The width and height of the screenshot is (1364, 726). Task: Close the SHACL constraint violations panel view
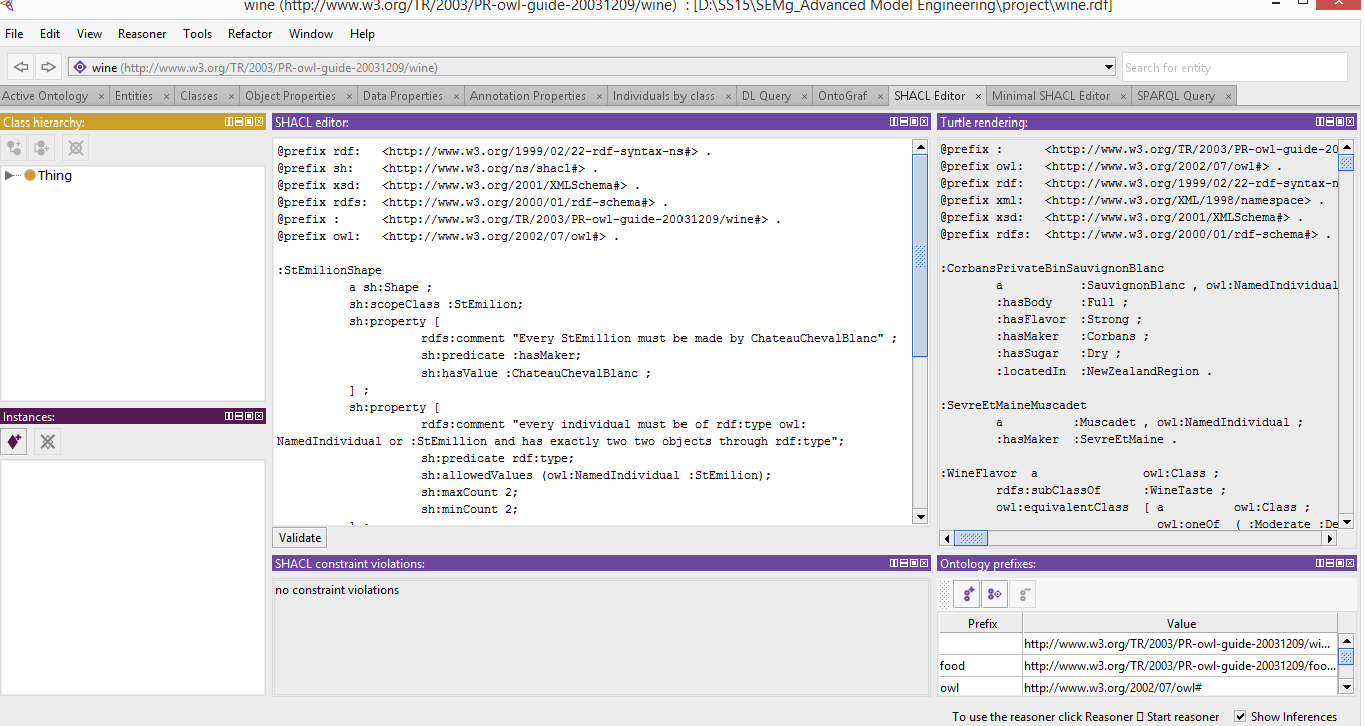(926, 564)
